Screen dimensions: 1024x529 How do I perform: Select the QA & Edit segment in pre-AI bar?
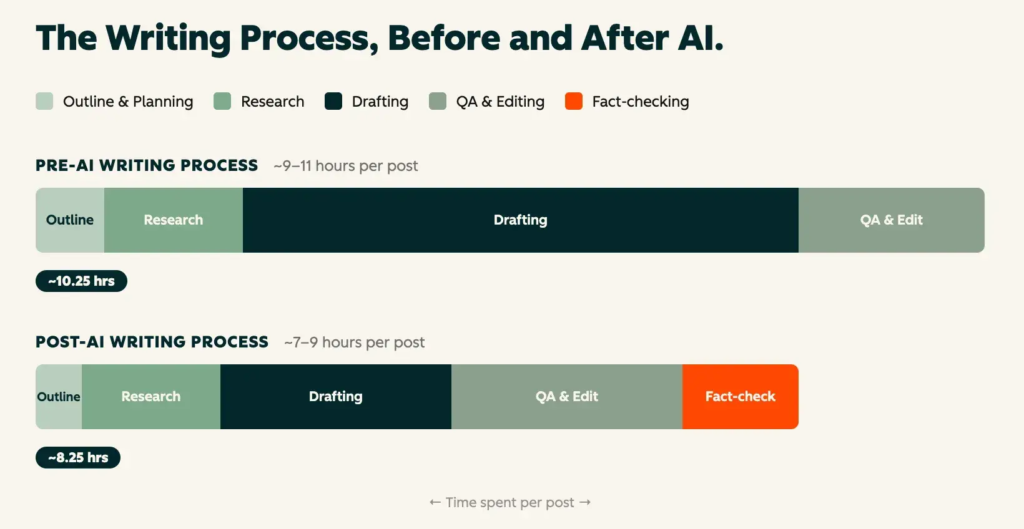891,220
